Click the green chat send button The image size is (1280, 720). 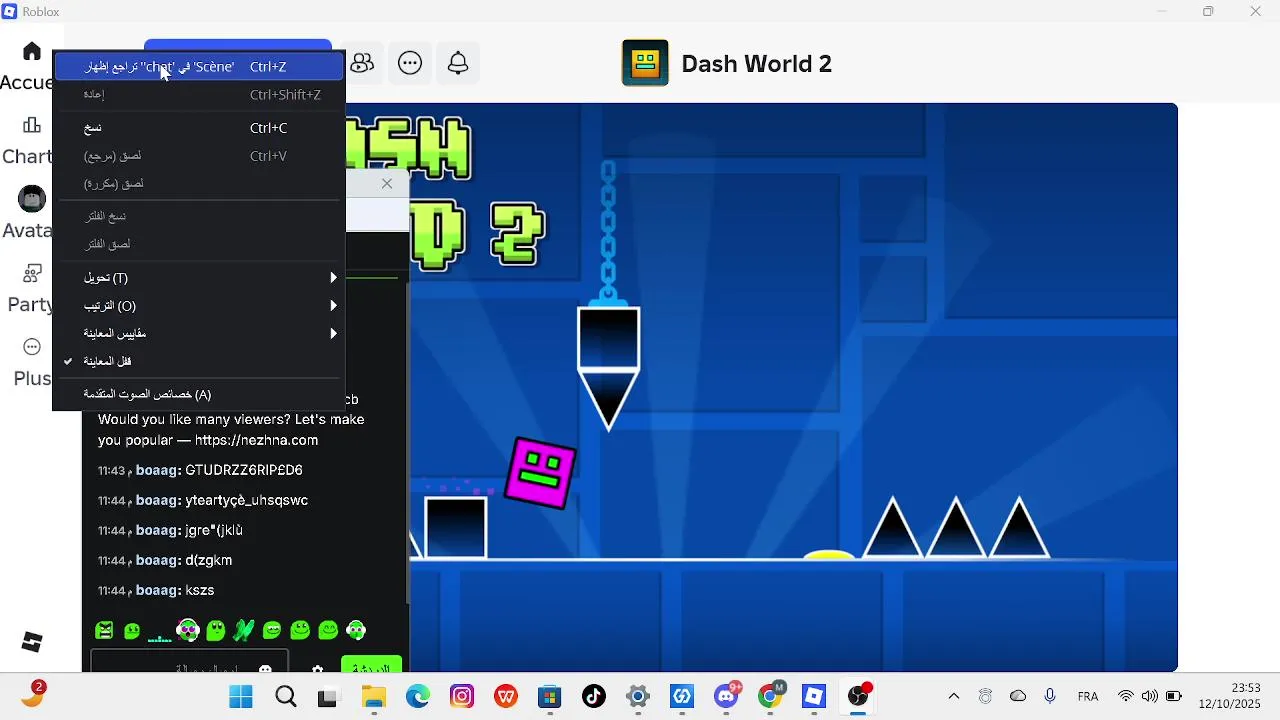click(372, 666)
